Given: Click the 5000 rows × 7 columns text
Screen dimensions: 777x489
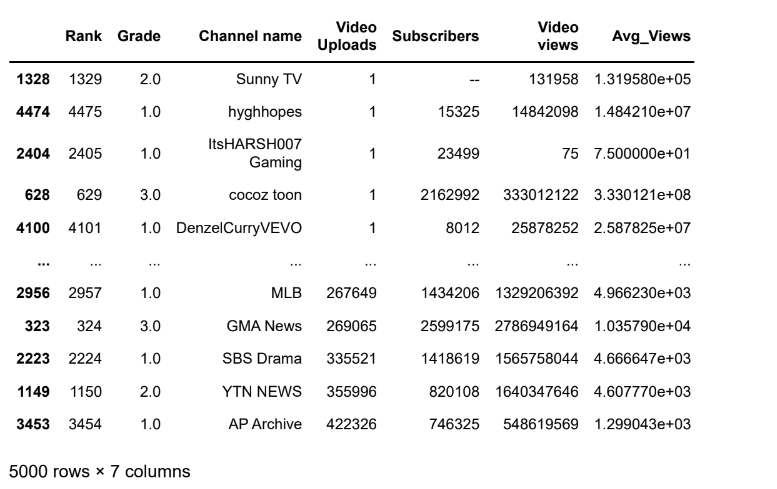Looking at the screenshot, I should [100, 472].
